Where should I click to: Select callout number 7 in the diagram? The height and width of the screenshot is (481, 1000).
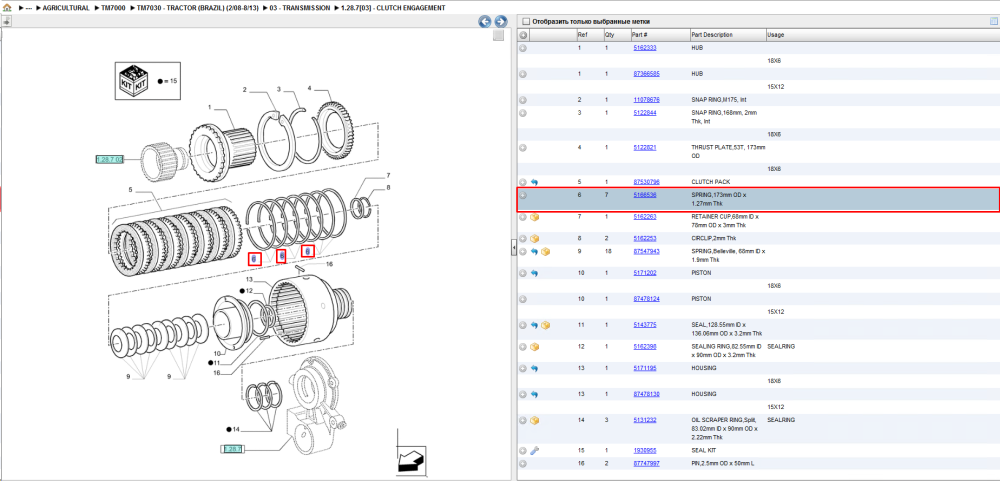tap(388, 175)
